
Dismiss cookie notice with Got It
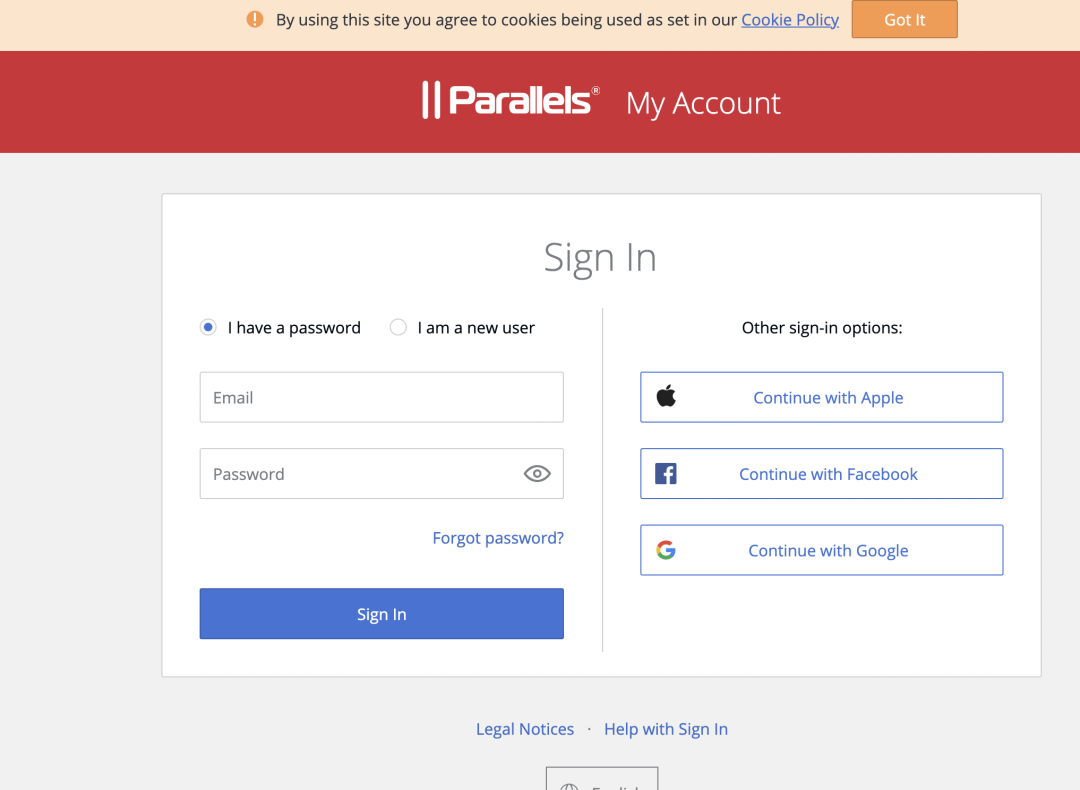tap(904, 19)
